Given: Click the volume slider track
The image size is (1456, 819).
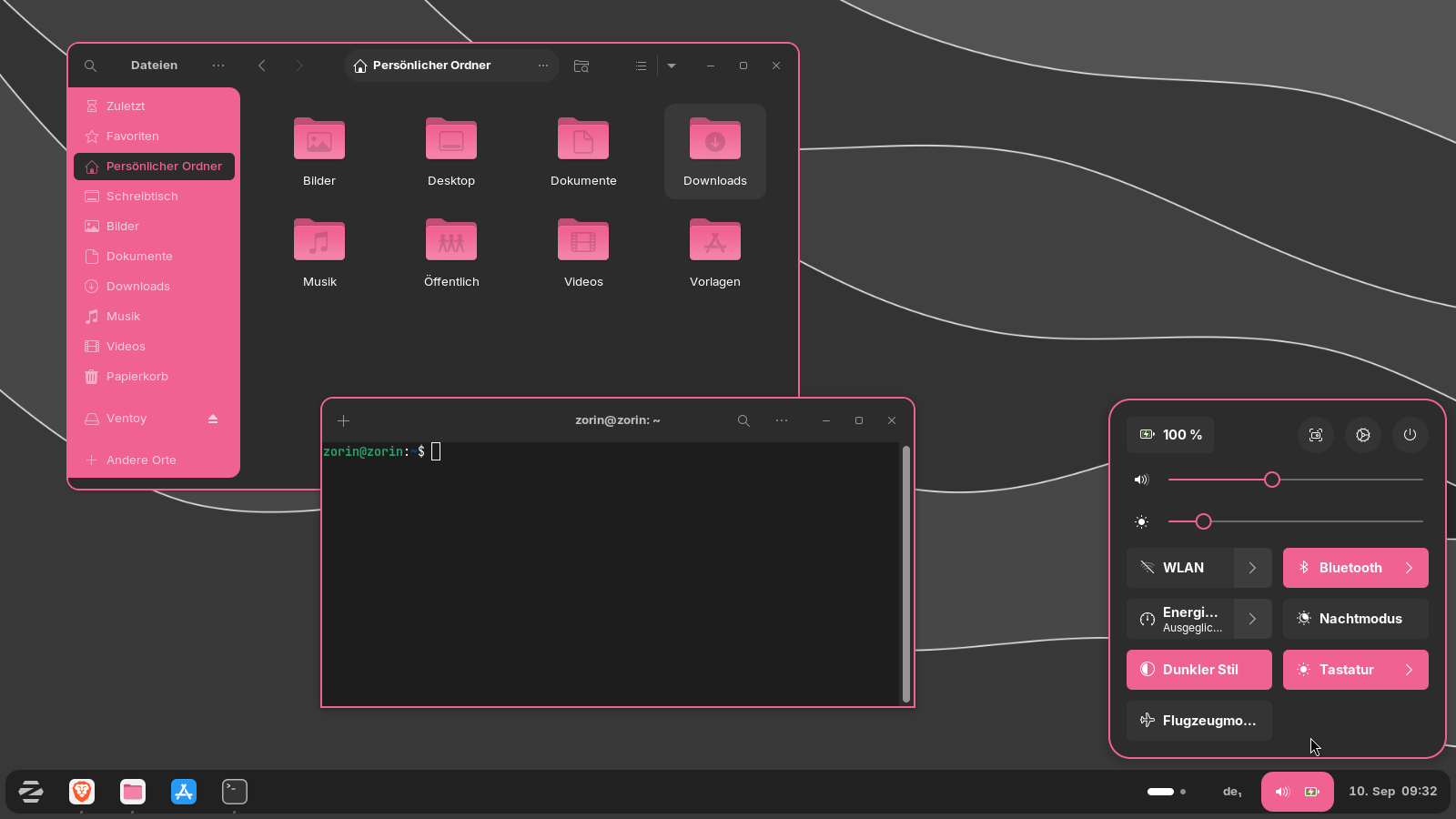Looking at the screenshot, I should (x=1296, y=480).
